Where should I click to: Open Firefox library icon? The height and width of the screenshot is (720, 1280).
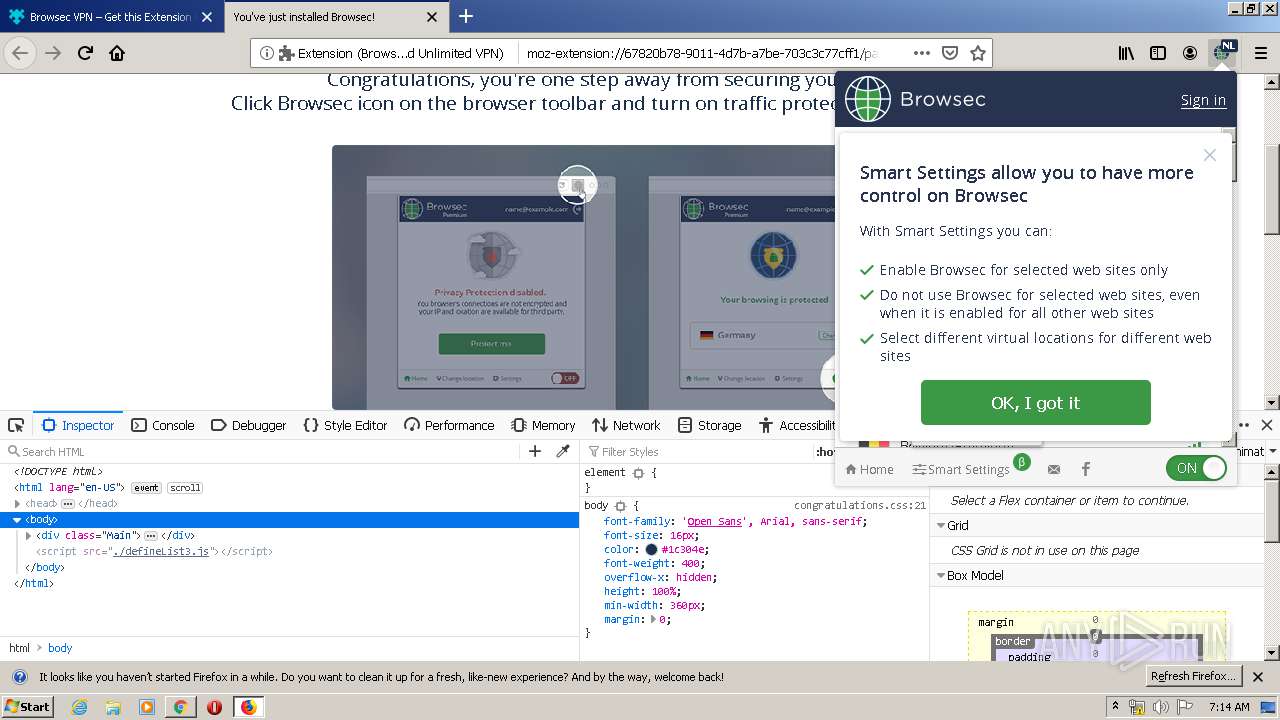pyautogui.click(x=1126, y=53)
